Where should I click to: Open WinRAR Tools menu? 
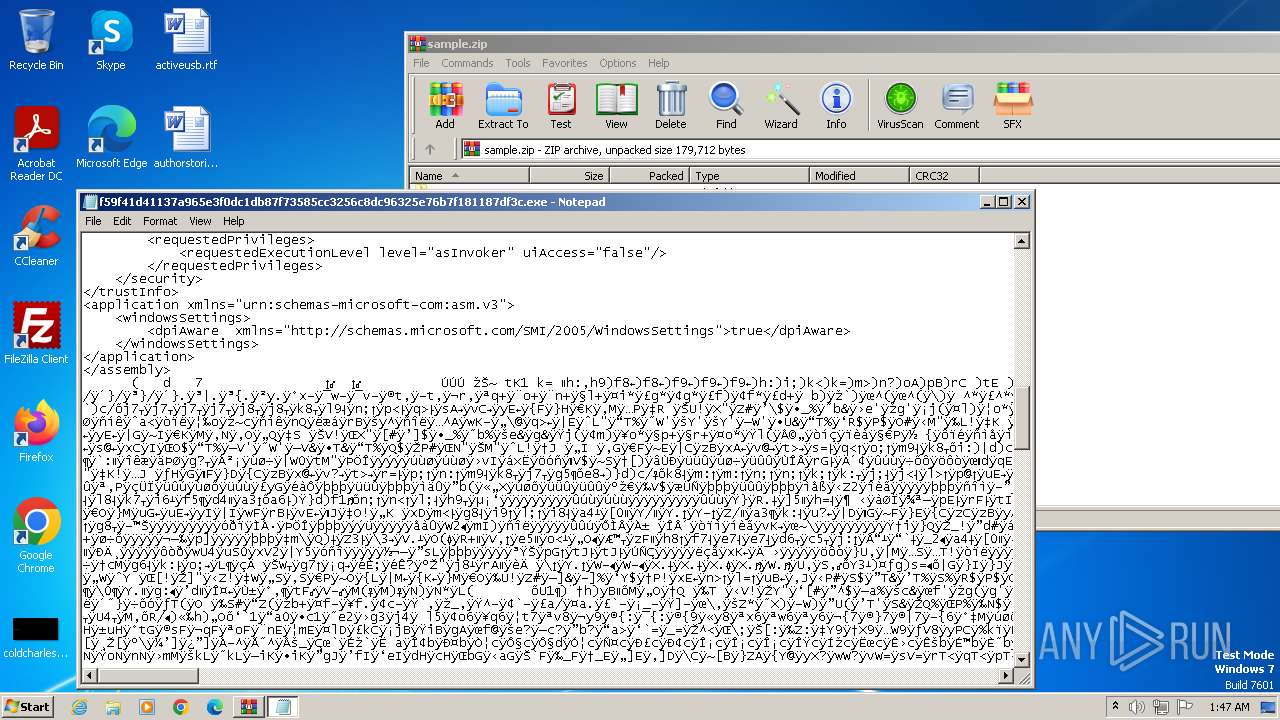[x=518, y=63]
